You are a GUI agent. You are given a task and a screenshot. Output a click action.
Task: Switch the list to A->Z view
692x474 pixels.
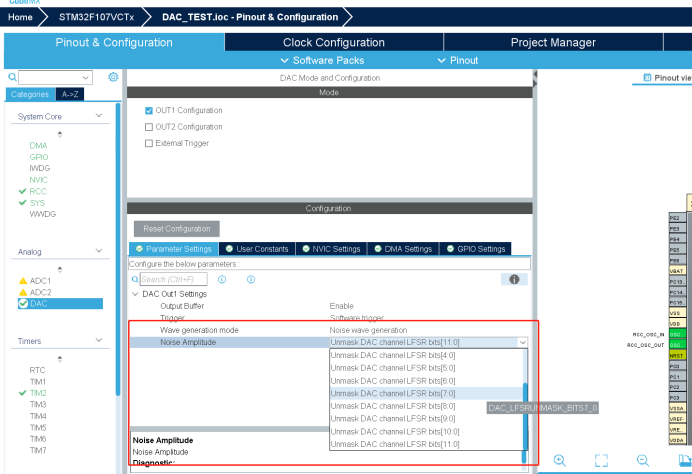point(70,94)
